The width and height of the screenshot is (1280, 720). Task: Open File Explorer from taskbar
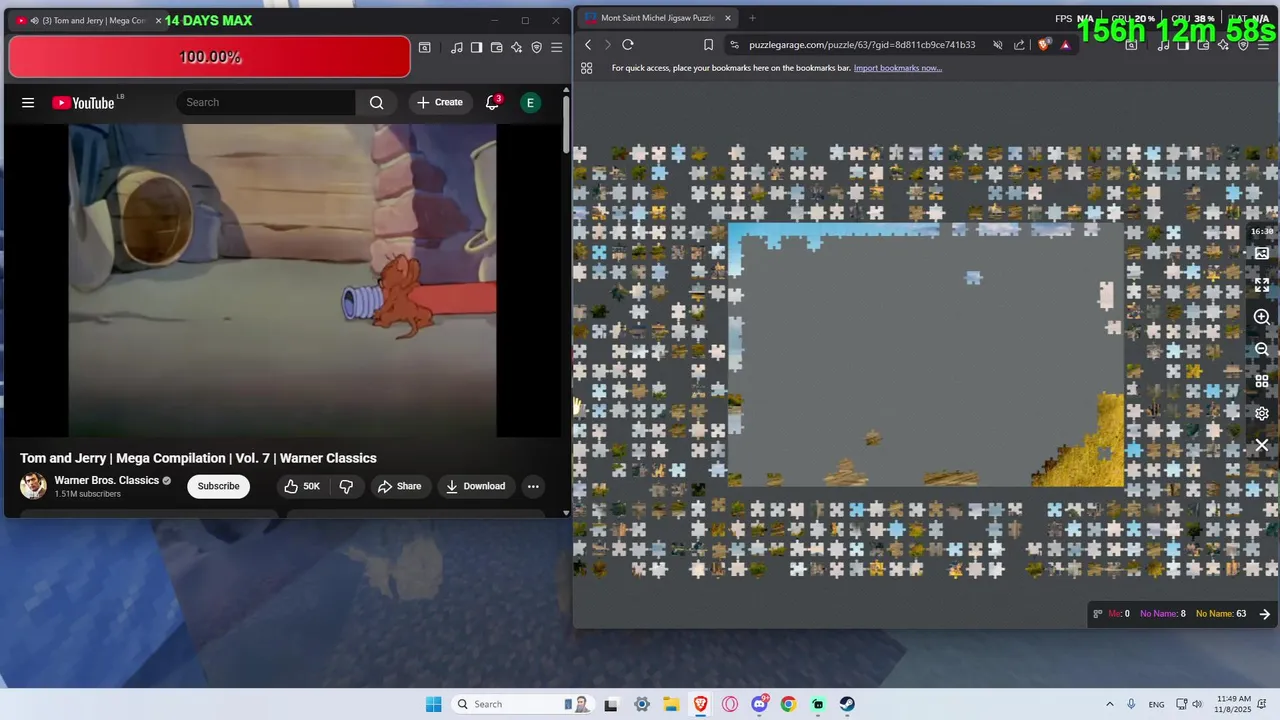coord(671,704)
